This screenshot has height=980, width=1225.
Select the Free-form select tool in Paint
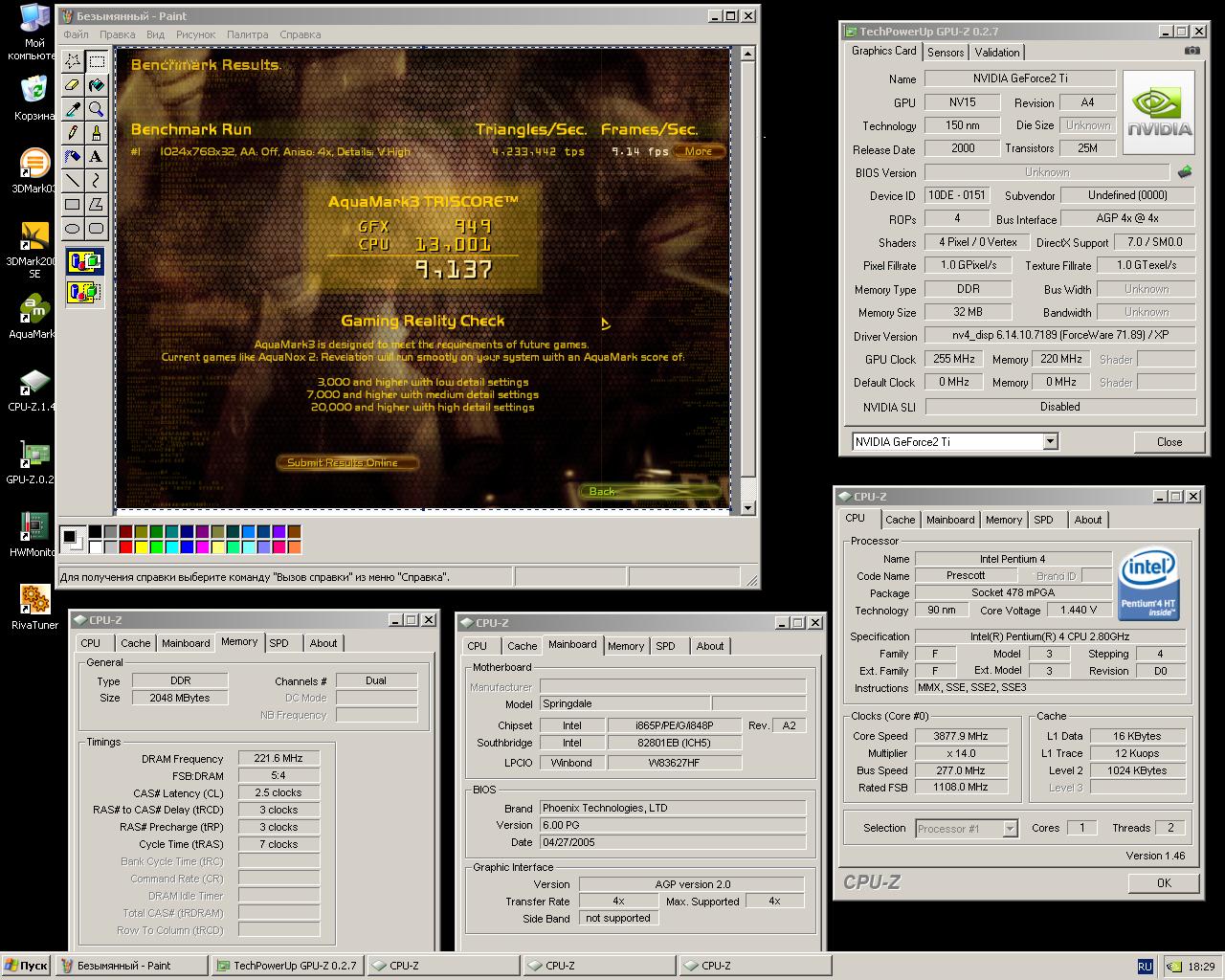(x=73, y=62)
